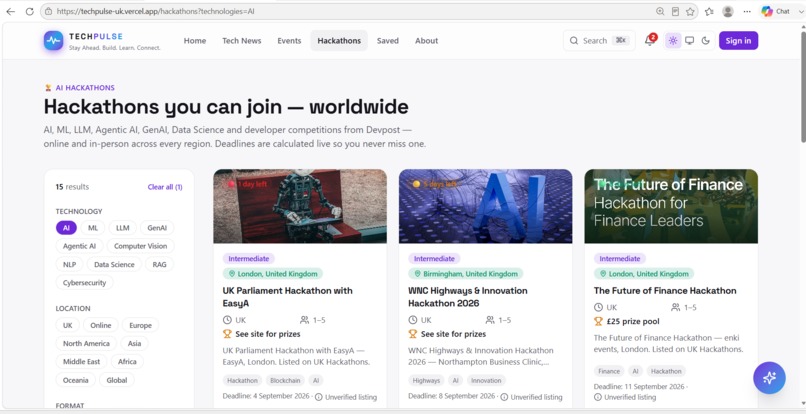806x414 pixels.
Task: Click Finance tag on Future of Finance card
Action: tap(609, 371)
